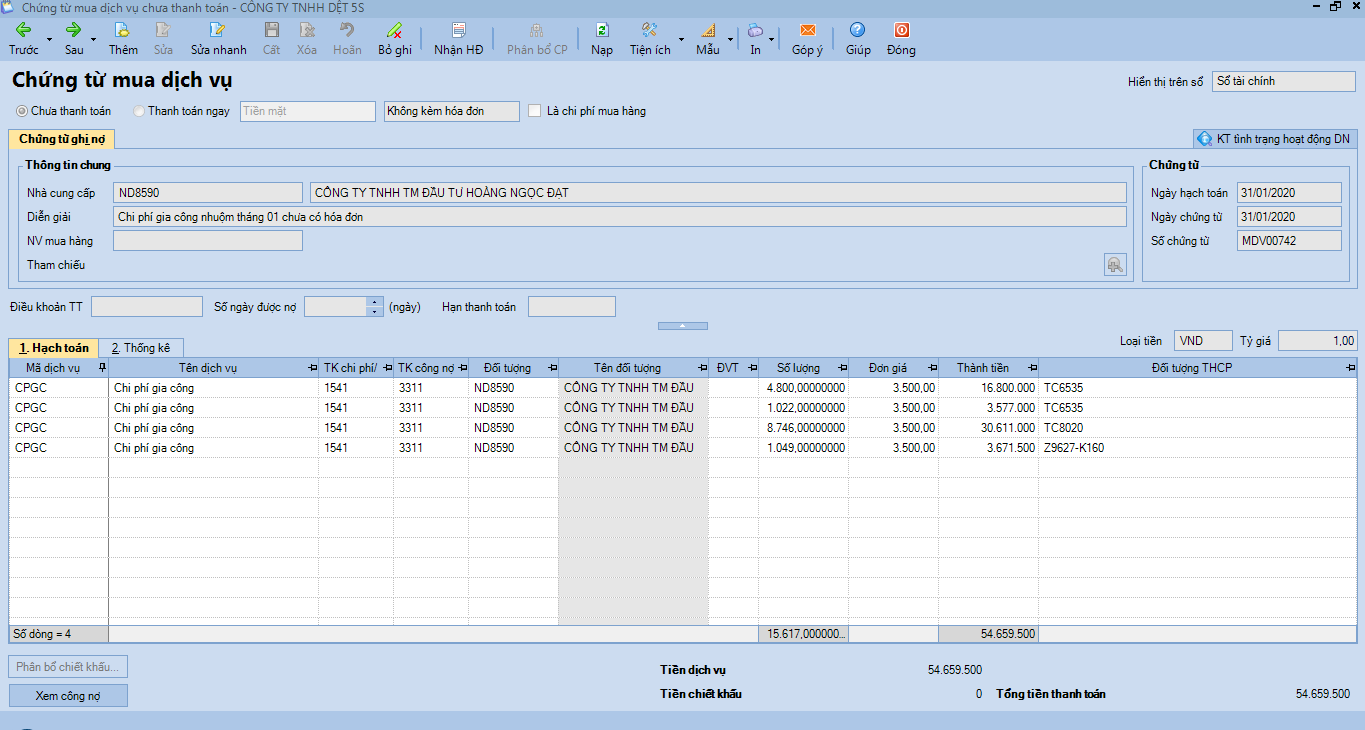This screenshot has width=1365, height=730.
Task: Open the Tiền mặt payment method dropdown
Action: point(308,111)
